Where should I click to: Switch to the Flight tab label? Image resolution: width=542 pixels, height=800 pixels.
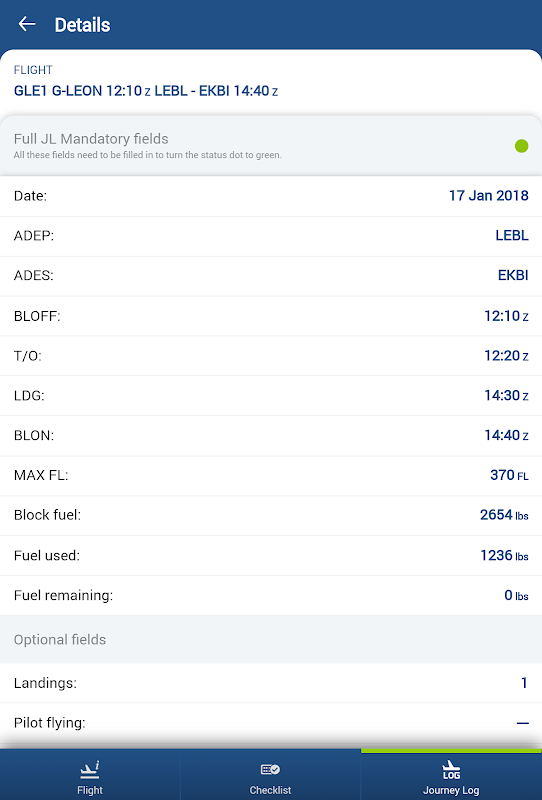pos(90,790)
